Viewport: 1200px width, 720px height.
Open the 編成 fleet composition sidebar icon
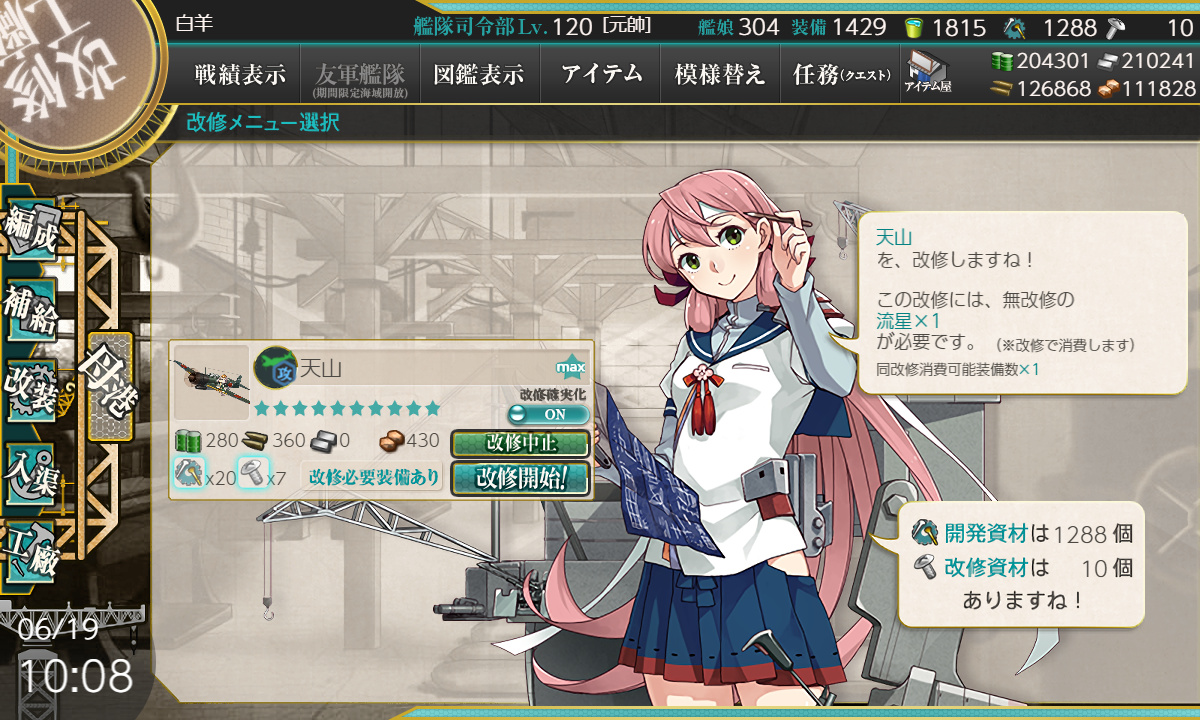click(32, 231)
